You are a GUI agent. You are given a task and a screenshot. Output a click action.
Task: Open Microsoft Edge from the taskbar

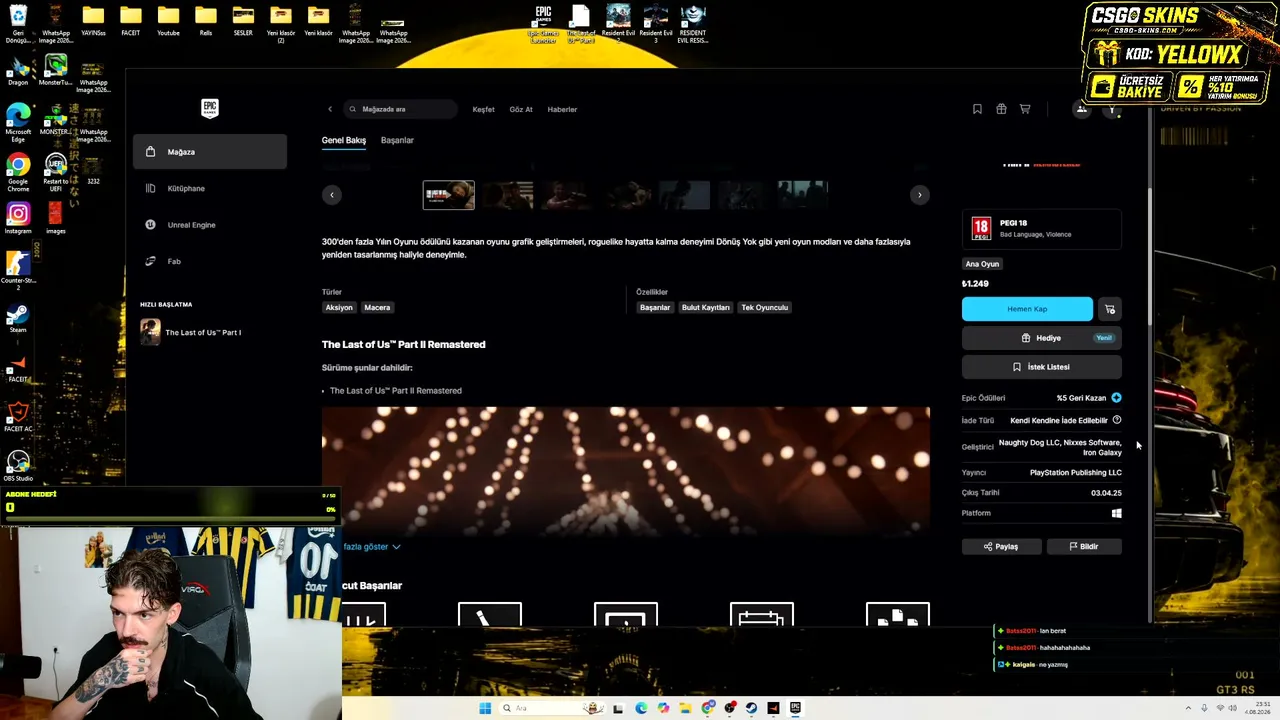click(641, 708)
